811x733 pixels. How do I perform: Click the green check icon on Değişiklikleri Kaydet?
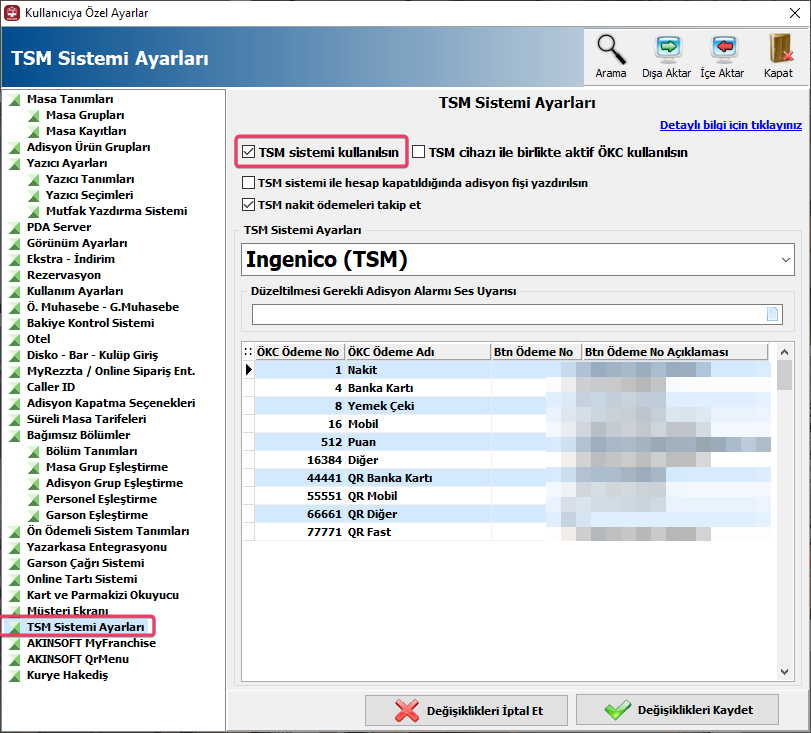618,710
